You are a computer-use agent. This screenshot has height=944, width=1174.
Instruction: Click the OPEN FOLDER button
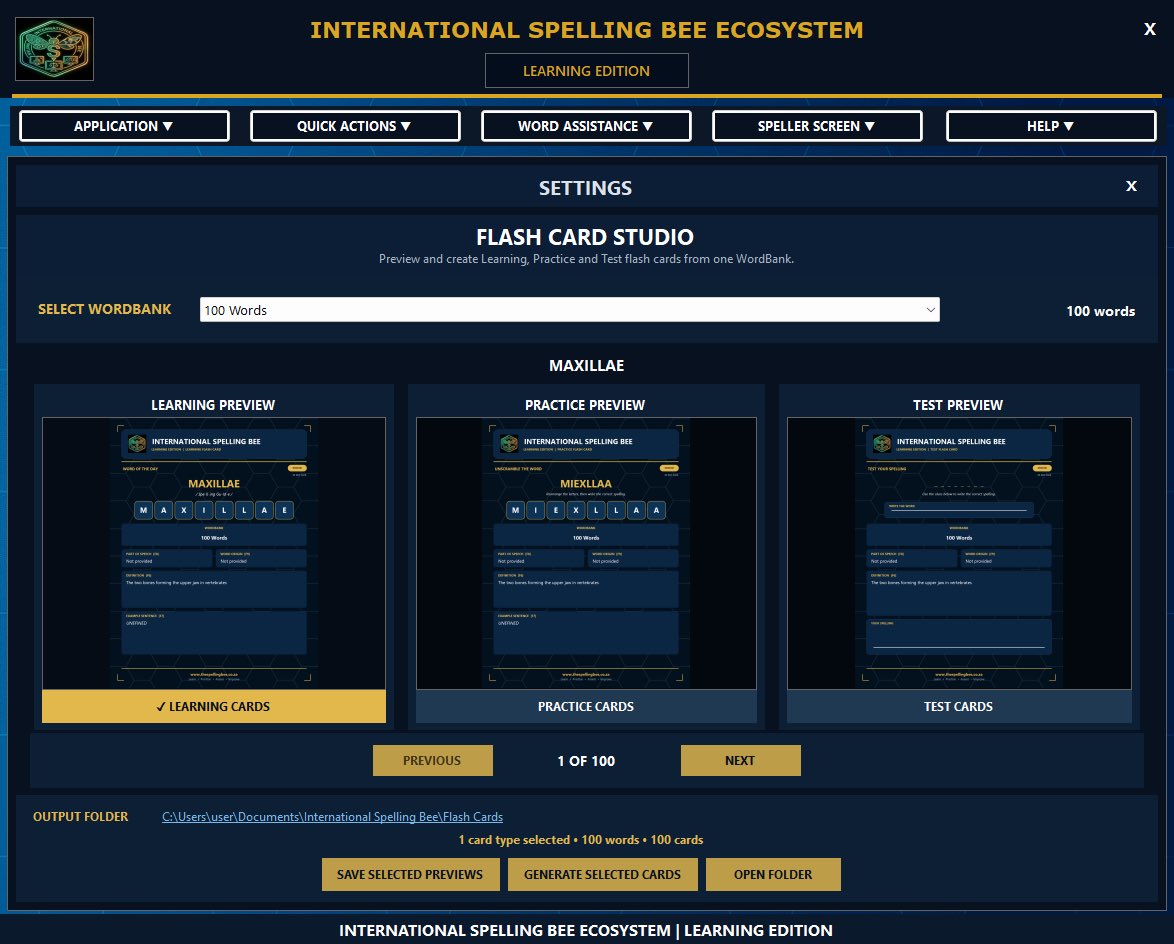pos(773,874)
